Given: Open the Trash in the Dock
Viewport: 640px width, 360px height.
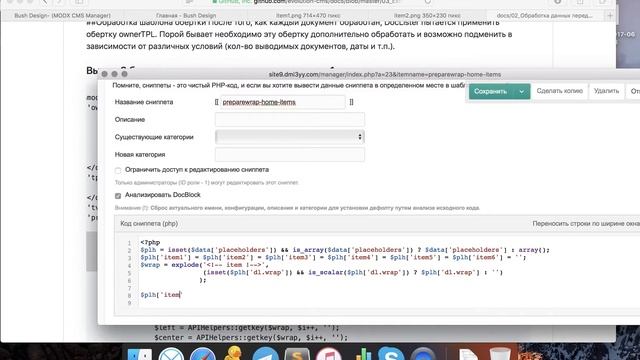Looking at the screenshot, I should point(500,353).
